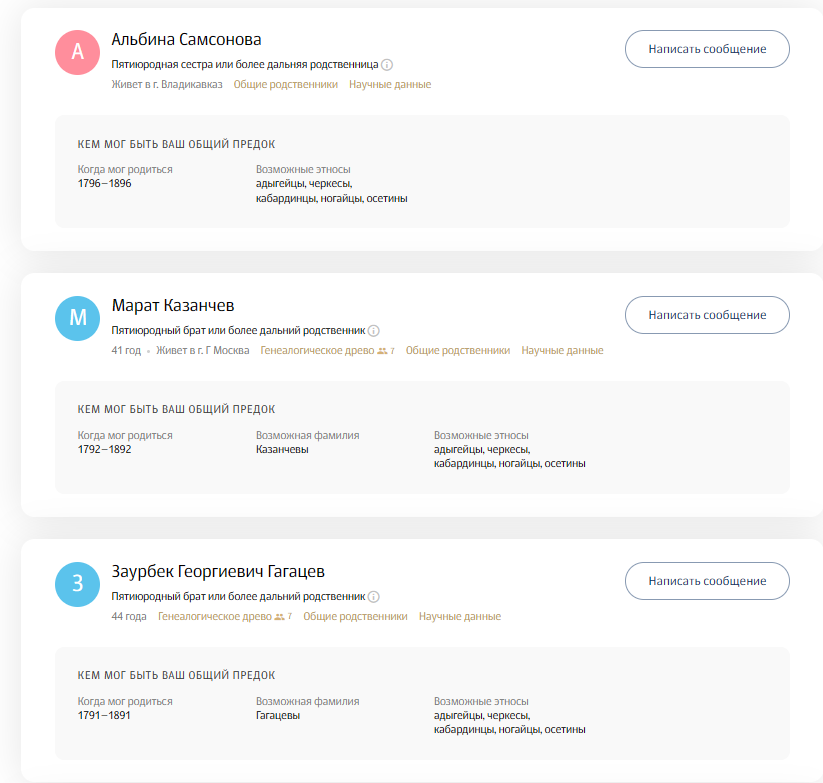
Task: Open Альбина's Научные данные link
Action: pyautogui.click(x=390, y=85)
